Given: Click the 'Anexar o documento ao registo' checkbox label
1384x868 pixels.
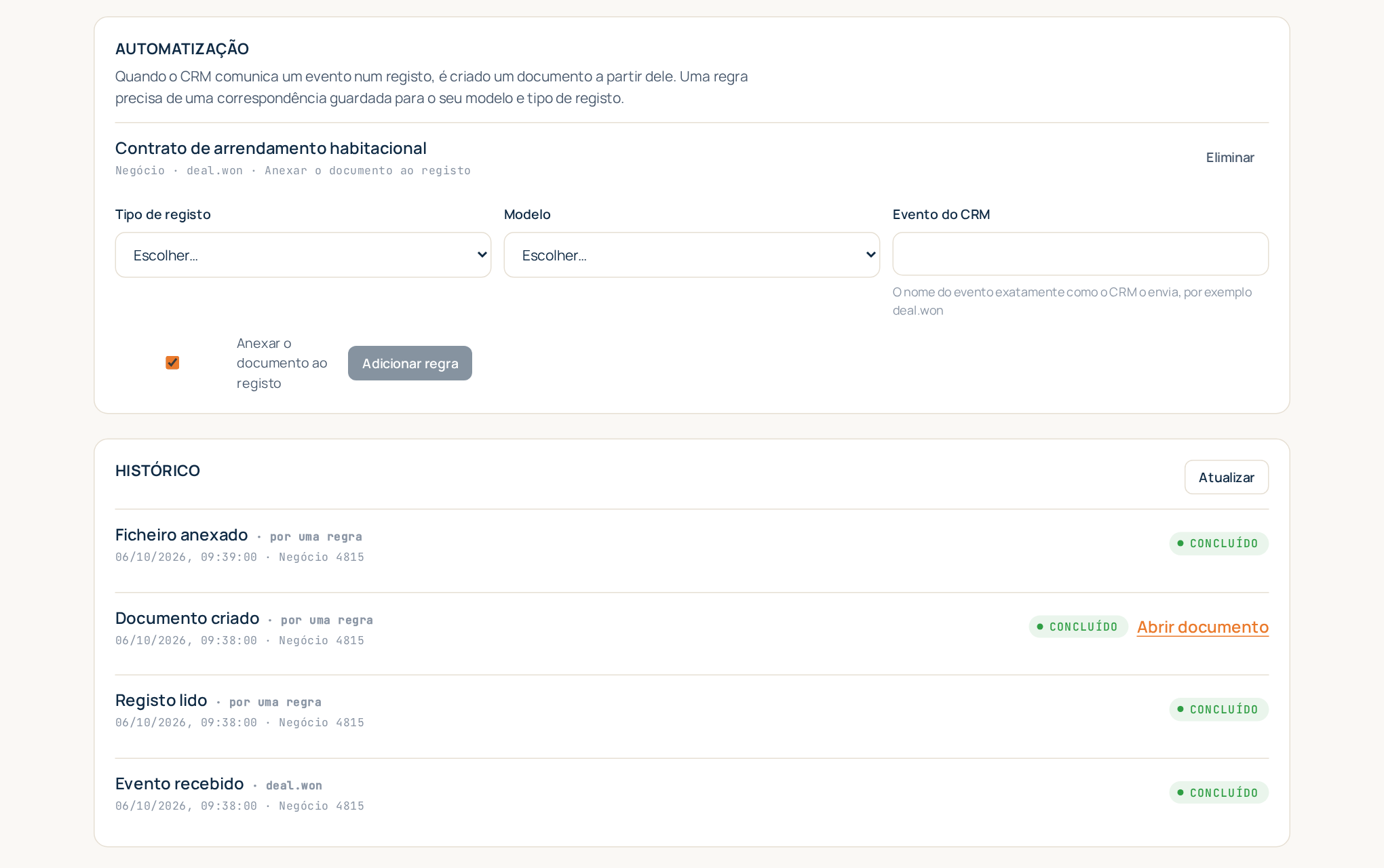Looking at the screenshot, I should click(x=282, y=363).
